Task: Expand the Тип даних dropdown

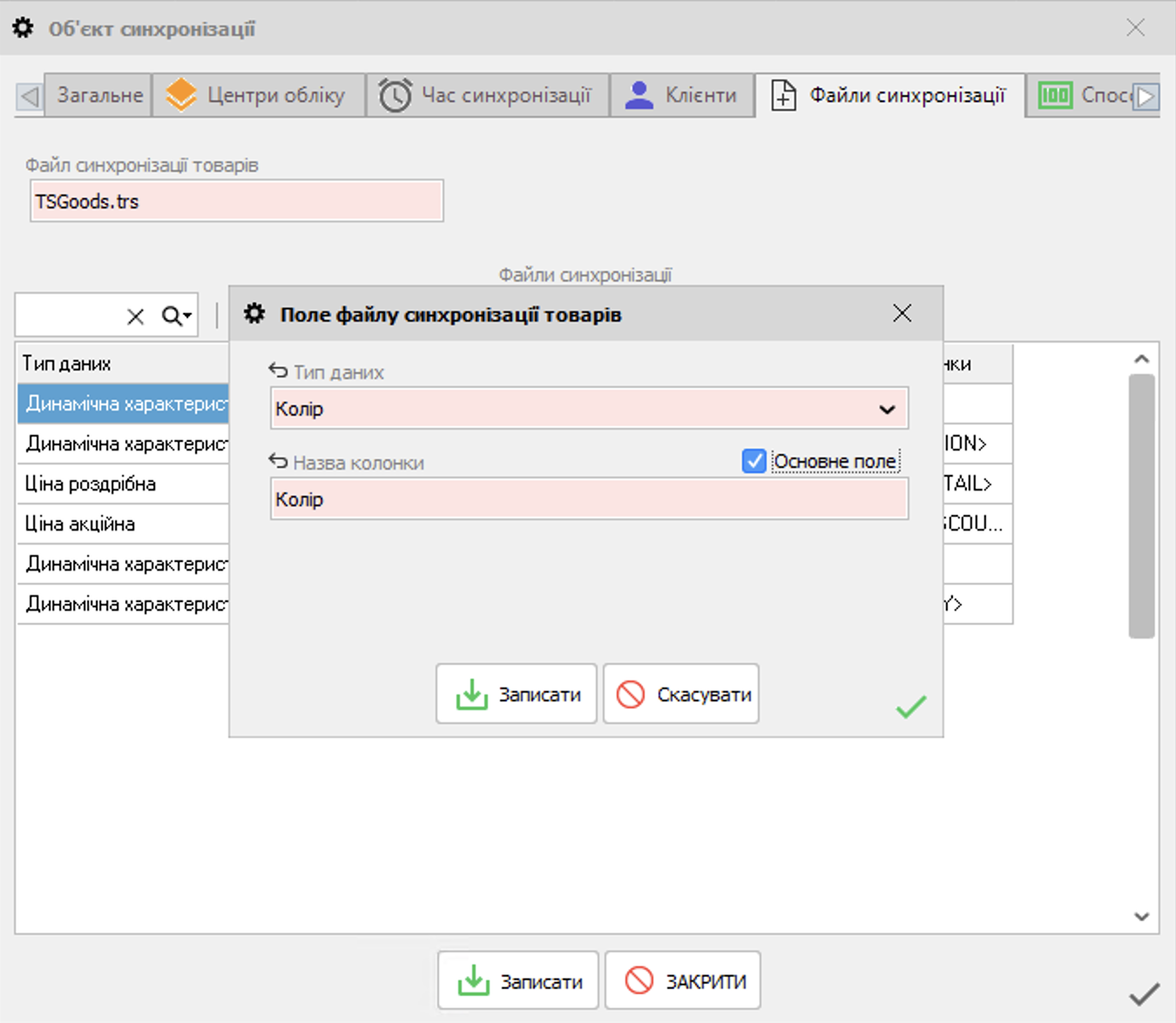Action: [x=887, y=409]
